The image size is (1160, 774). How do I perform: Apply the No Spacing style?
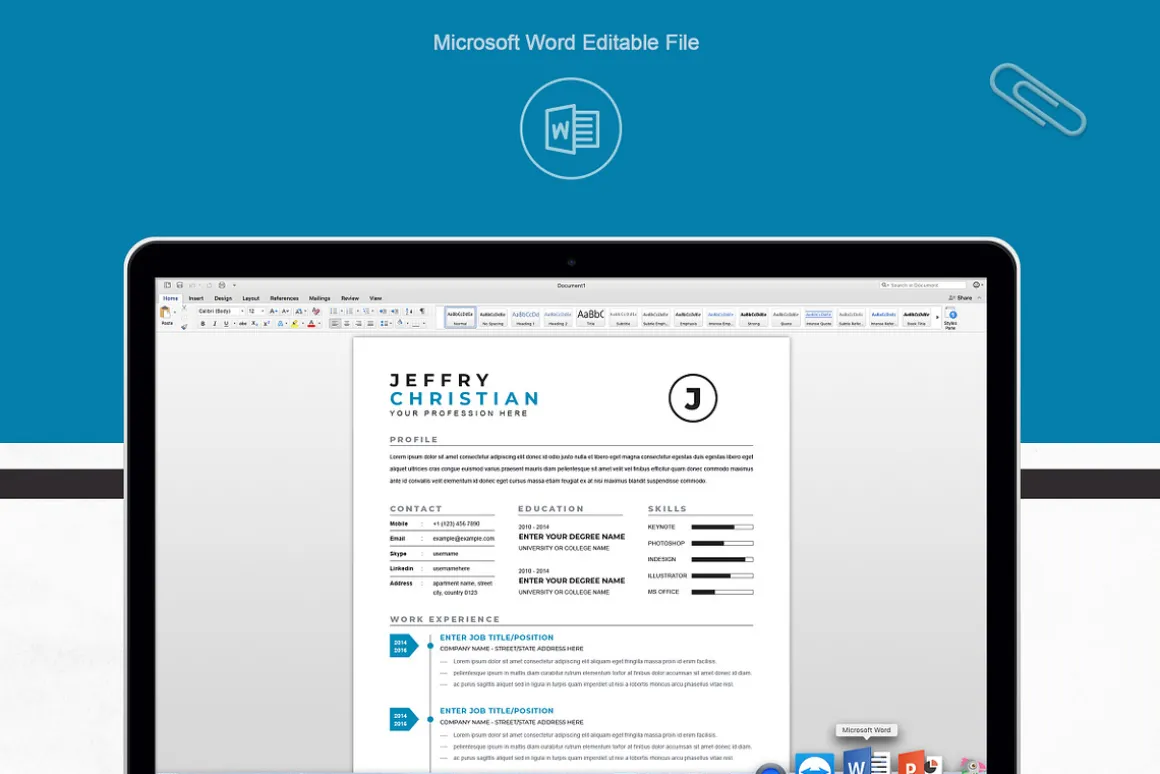493,317
